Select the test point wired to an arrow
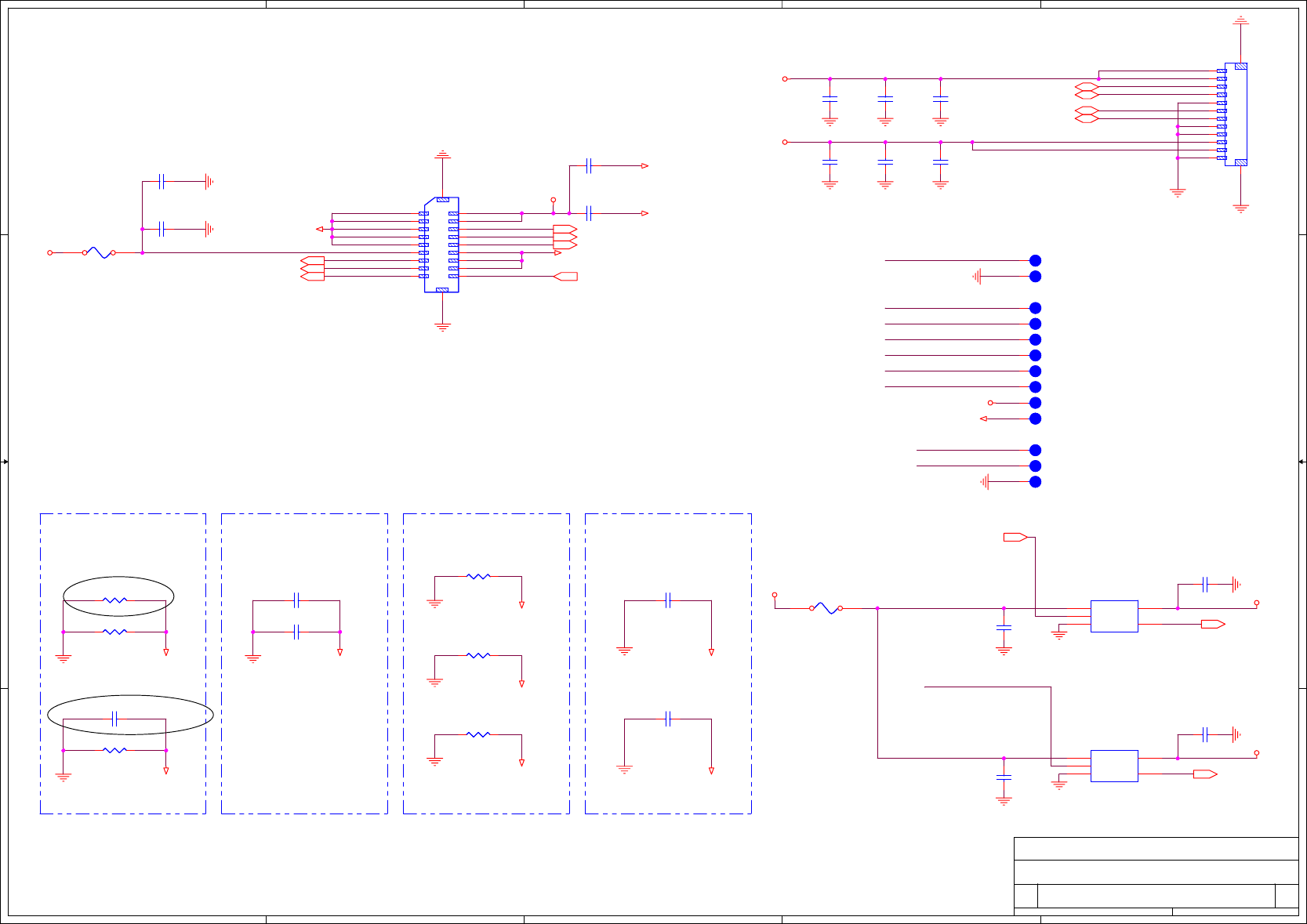This screenshot has width=1307, height=924. [1035, 419]
